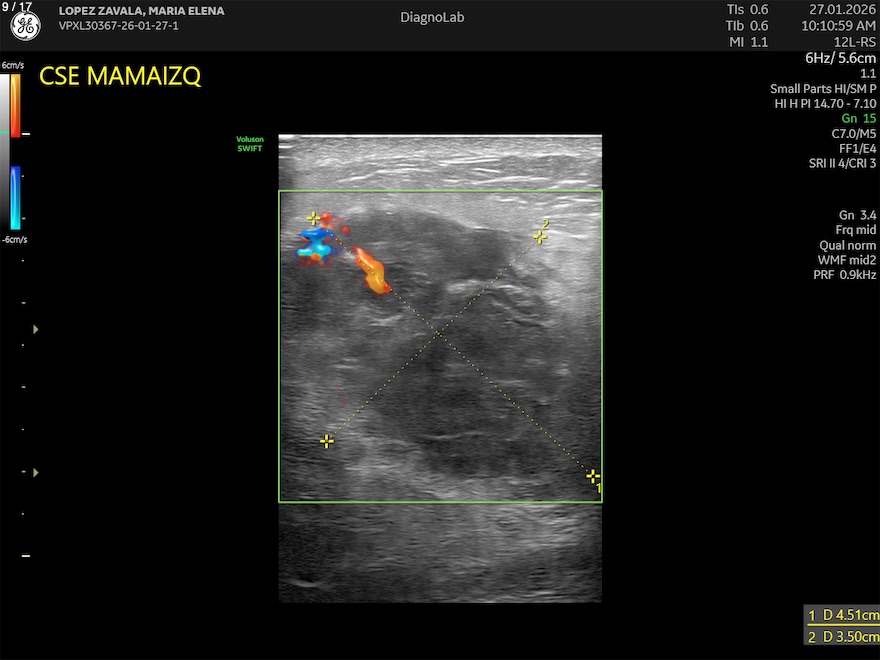880x660 pixels.
Task: Select the caliper marker labeled 2
Action: tap(540, 237)
